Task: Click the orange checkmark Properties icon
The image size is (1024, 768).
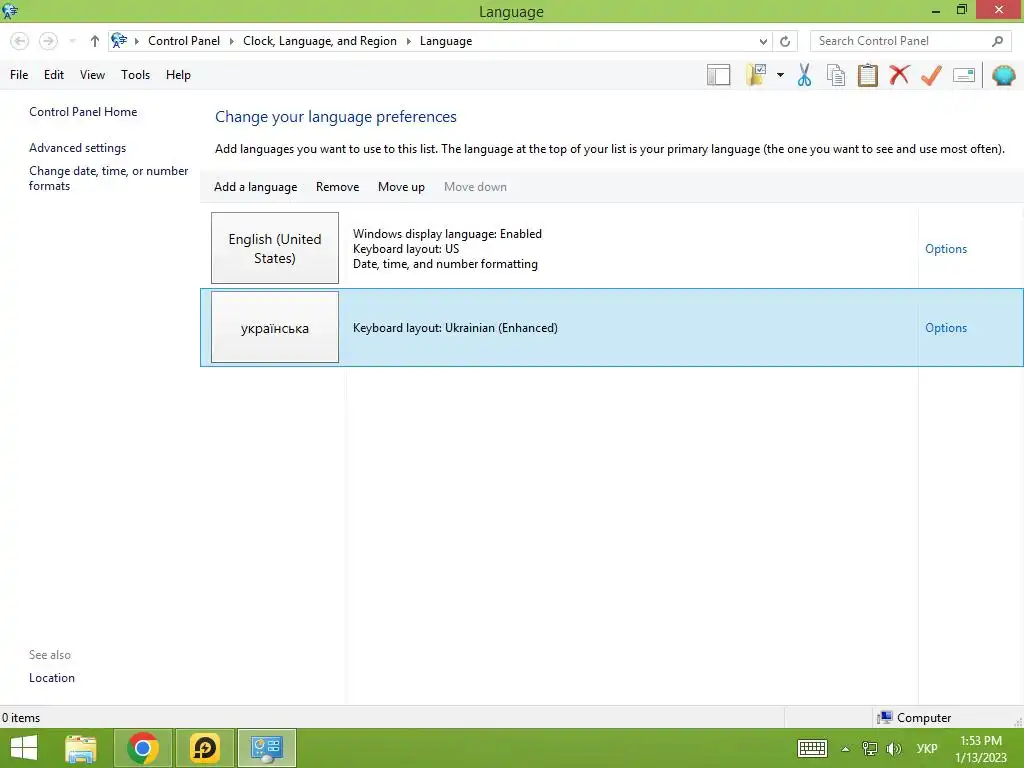Action: pos(931,75)
